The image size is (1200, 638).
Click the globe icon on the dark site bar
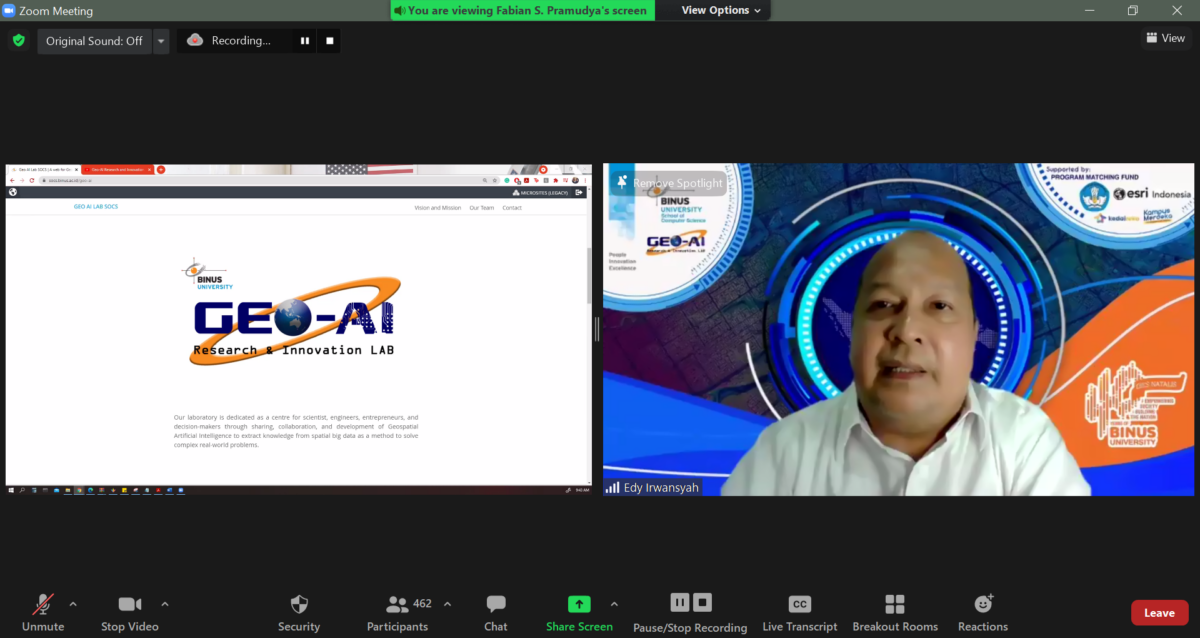pos(13,192)
